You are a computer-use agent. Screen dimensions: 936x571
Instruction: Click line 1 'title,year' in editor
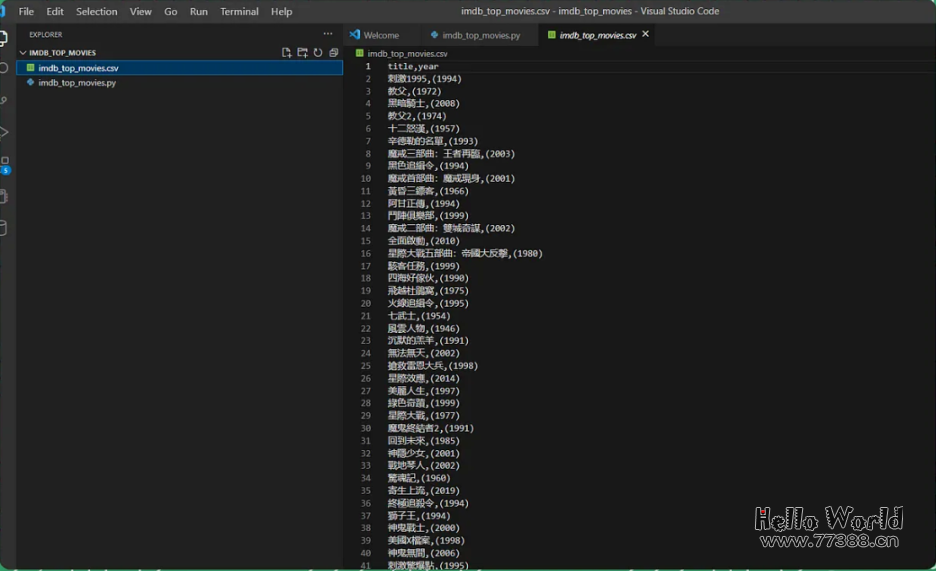tap(413, 66)
